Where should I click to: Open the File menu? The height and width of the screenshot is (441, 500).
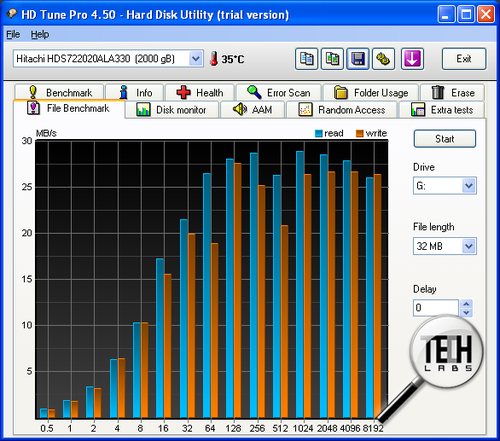[x=13, y=34]
